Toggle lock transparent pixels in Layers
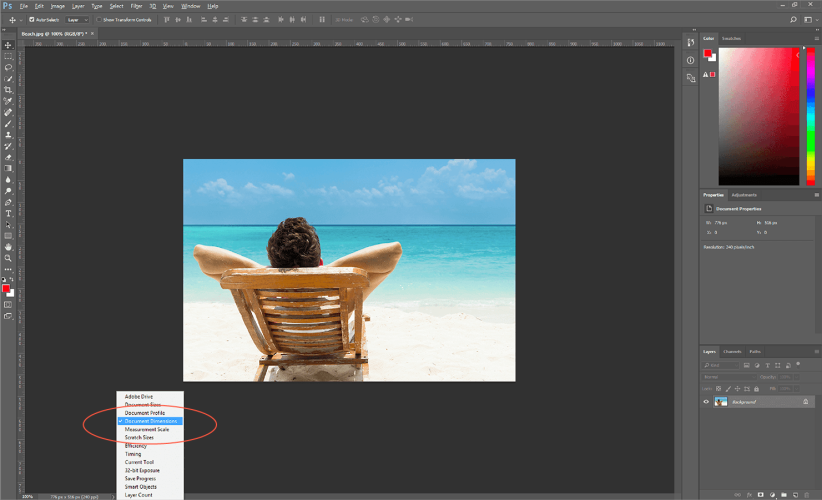Screen dimensions: 822x500 718,389
